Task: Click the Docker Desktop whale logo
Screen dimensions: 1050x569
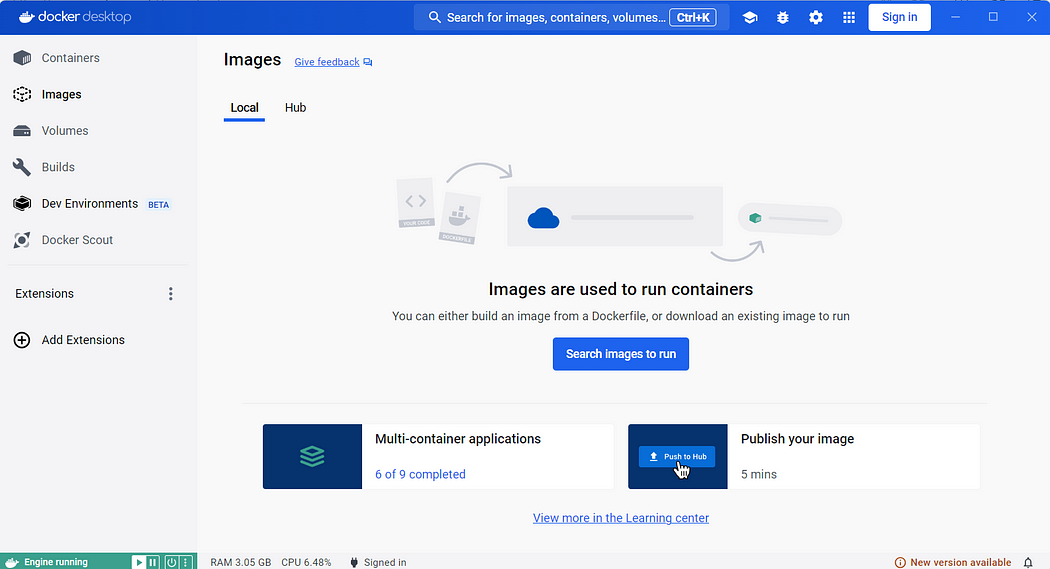Action: pos(27,17)
